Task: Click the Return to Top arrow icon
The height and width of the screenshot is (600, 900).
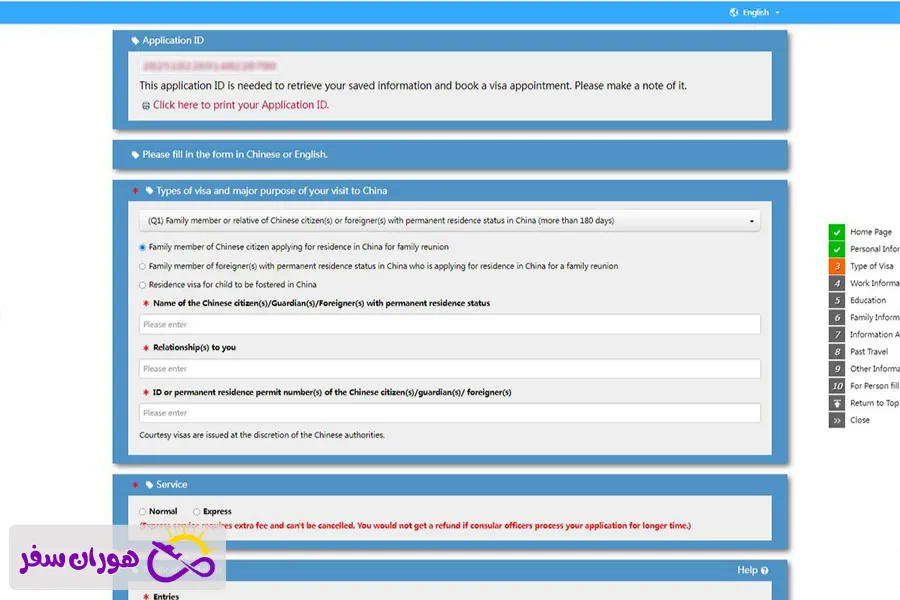Action: 837,403
